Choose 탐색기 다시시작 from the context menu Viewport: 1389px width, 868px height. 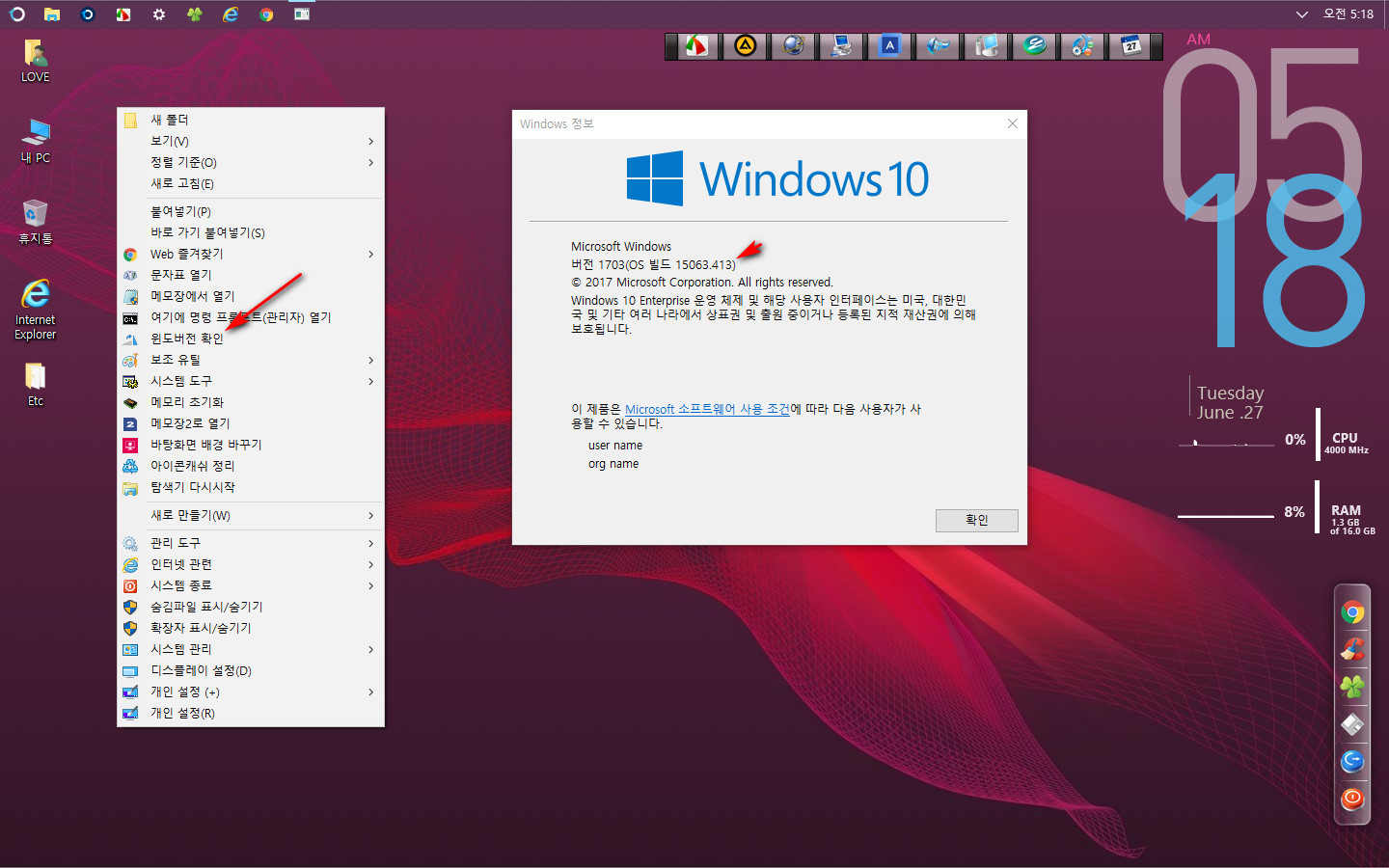[x=251, y=487]
